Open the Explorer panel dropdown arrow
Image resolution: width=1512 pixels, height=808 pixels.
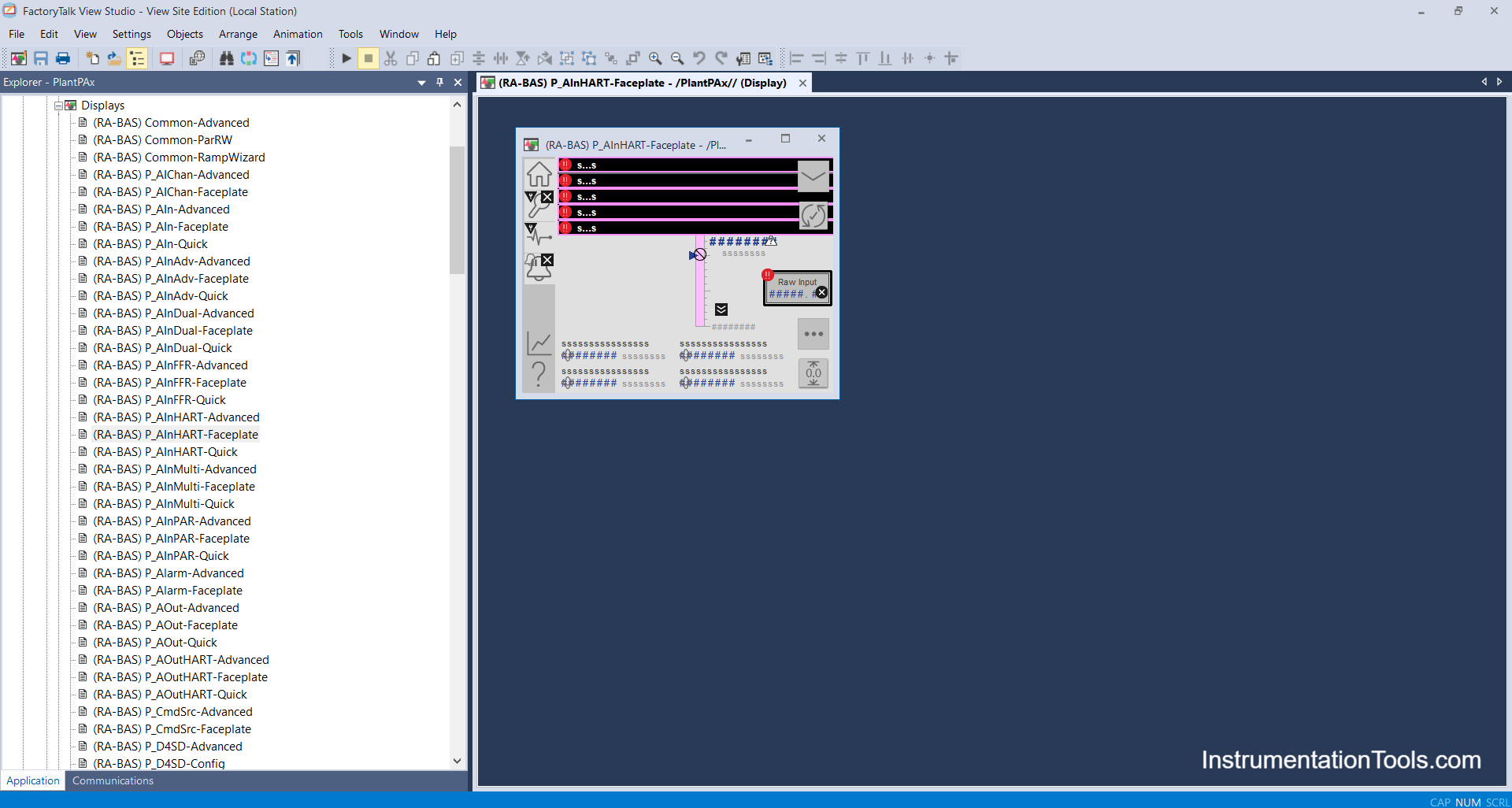(x=421, y=82)
